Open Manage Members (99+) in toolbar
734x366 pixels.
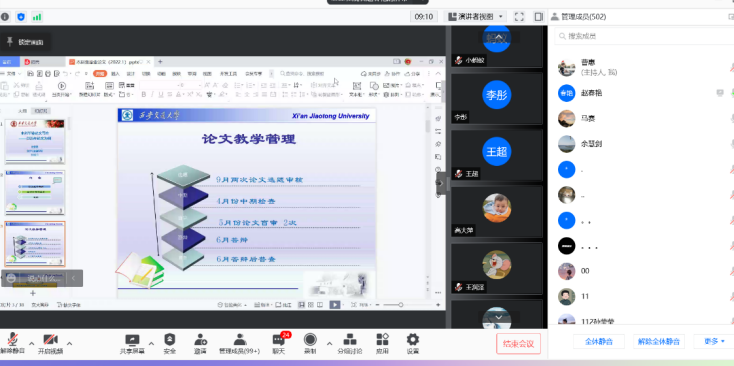239,344
